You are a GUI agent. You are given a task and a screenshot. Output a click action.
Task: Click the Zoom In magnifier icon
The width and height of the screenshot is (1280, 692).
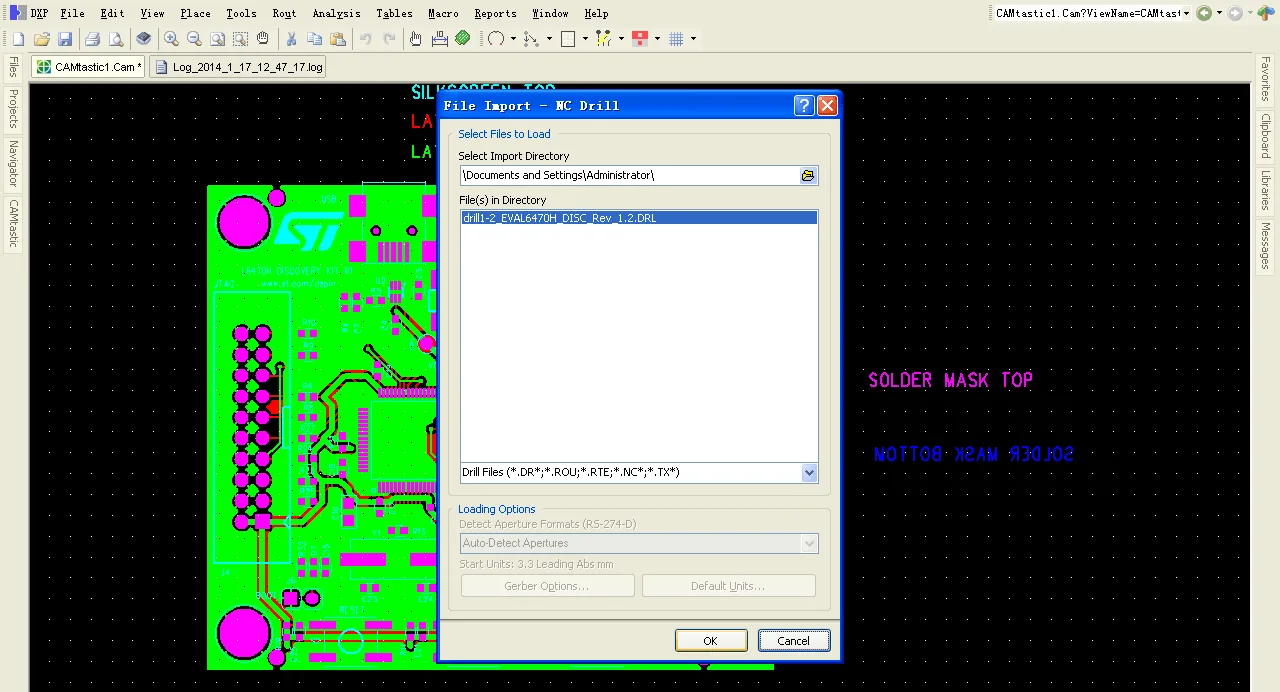pos(171,39)
